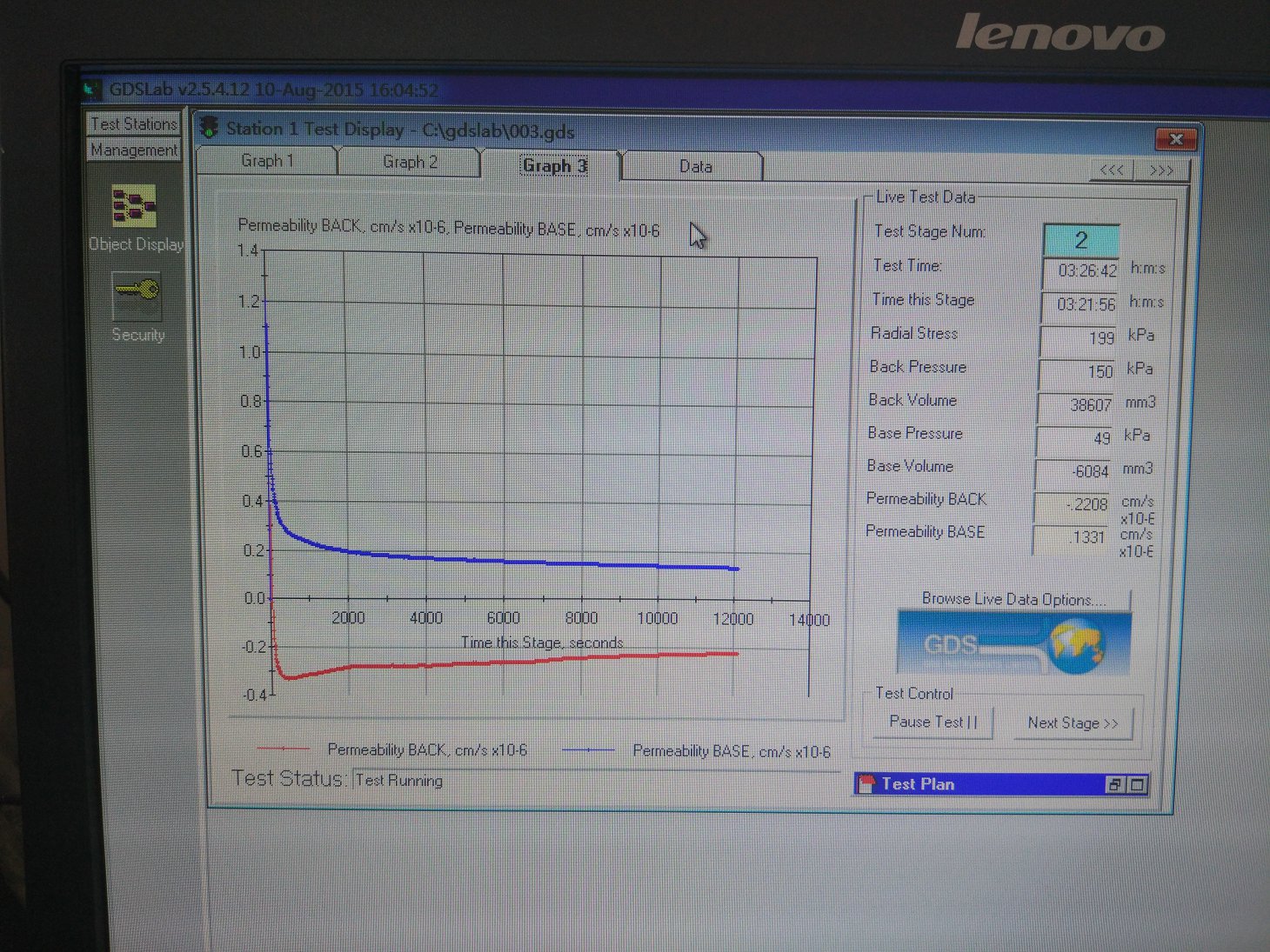Restore the Test Plan panel

click(1114, 784)
